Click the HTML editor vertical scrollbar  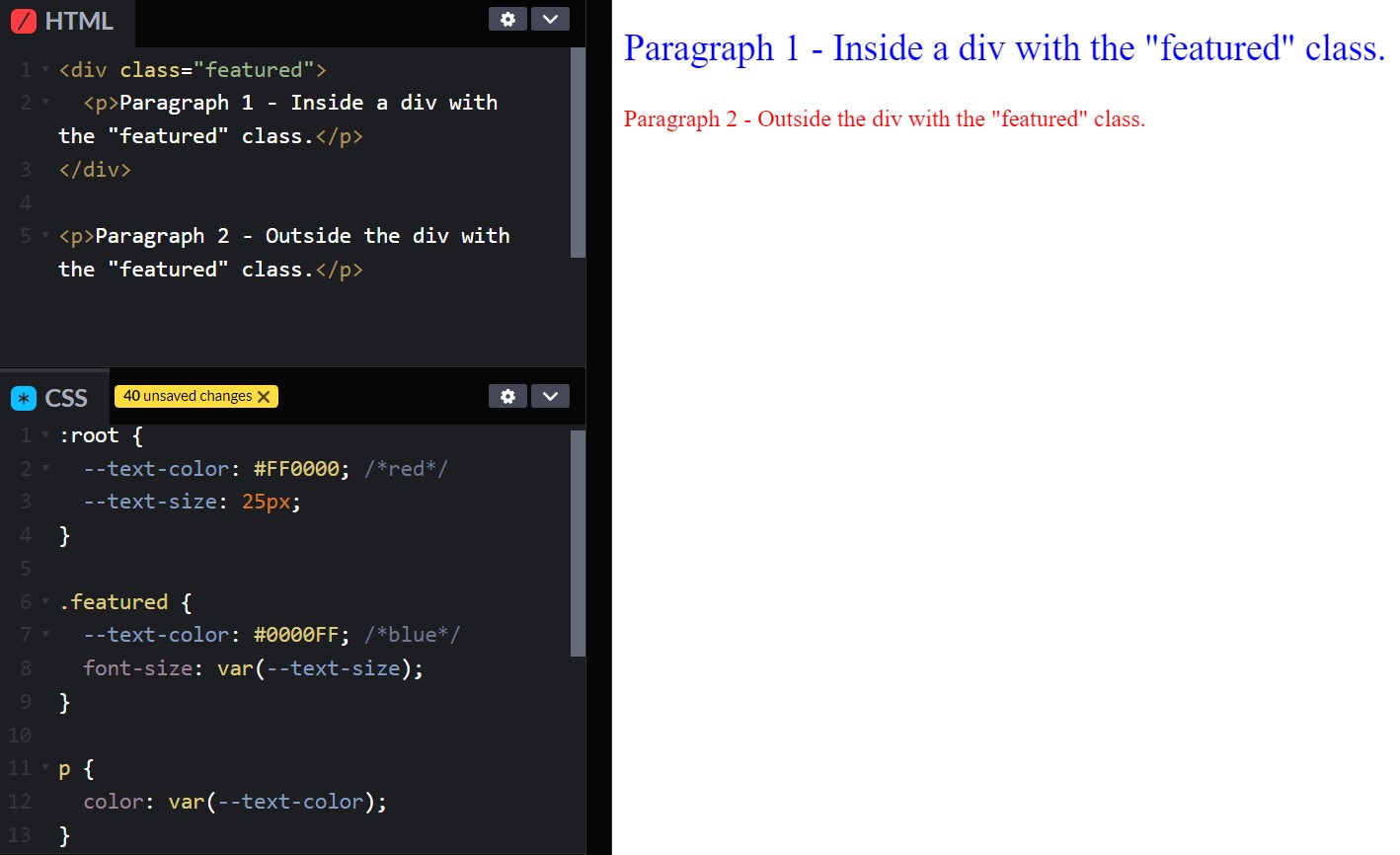(578, 152)
